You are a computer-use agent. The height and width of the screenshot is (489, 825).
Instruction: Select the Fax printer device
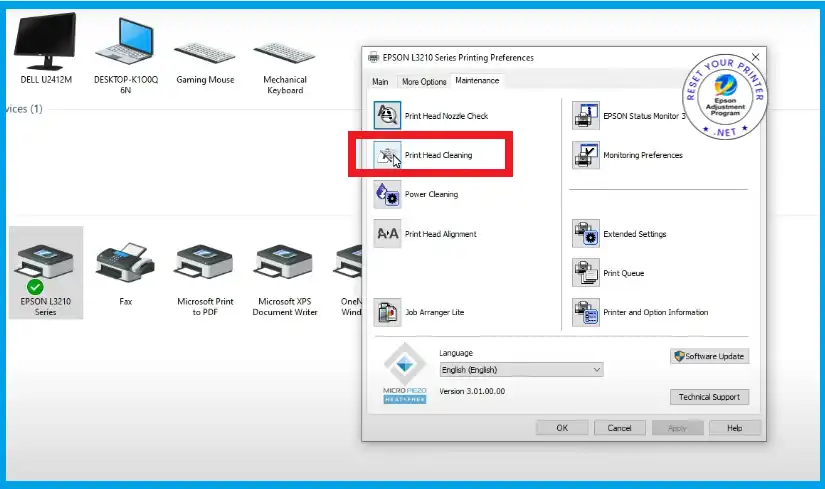click(125, 273)
